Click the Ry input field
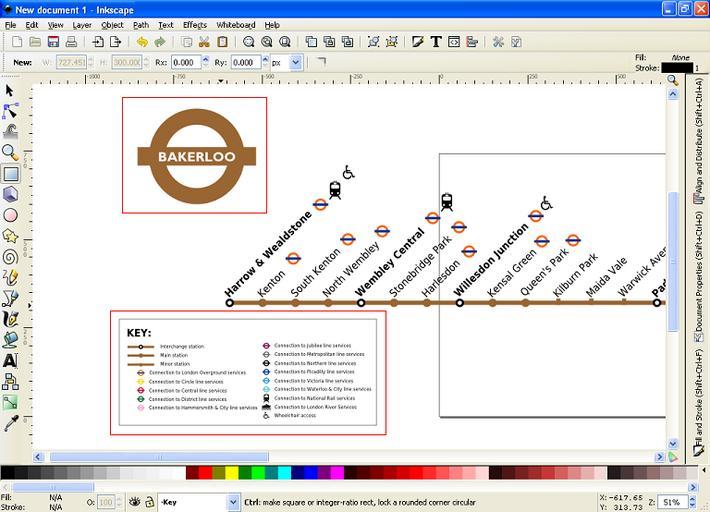This screenshot has height=512, width=710. pos(246,62)
